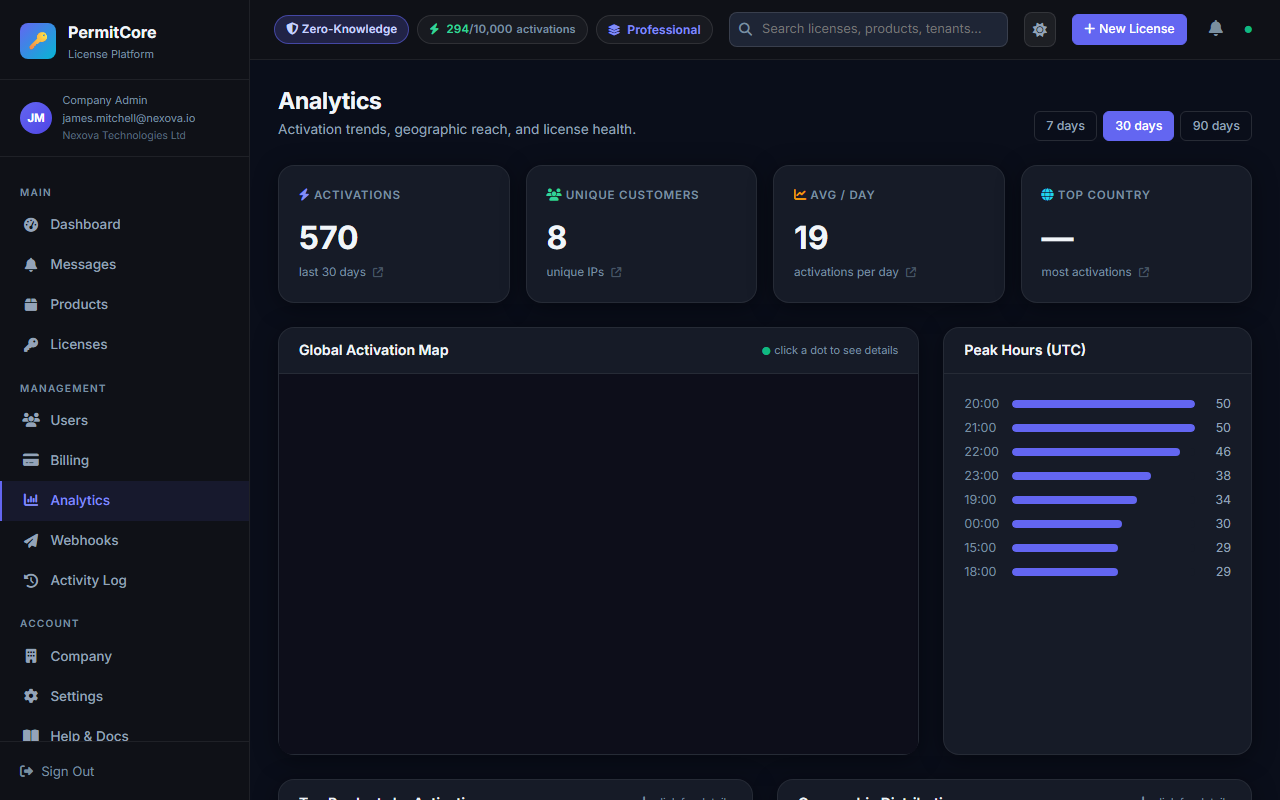Open Users under Management
This screenshot has width=1280, height=800.
pos(125,420)
